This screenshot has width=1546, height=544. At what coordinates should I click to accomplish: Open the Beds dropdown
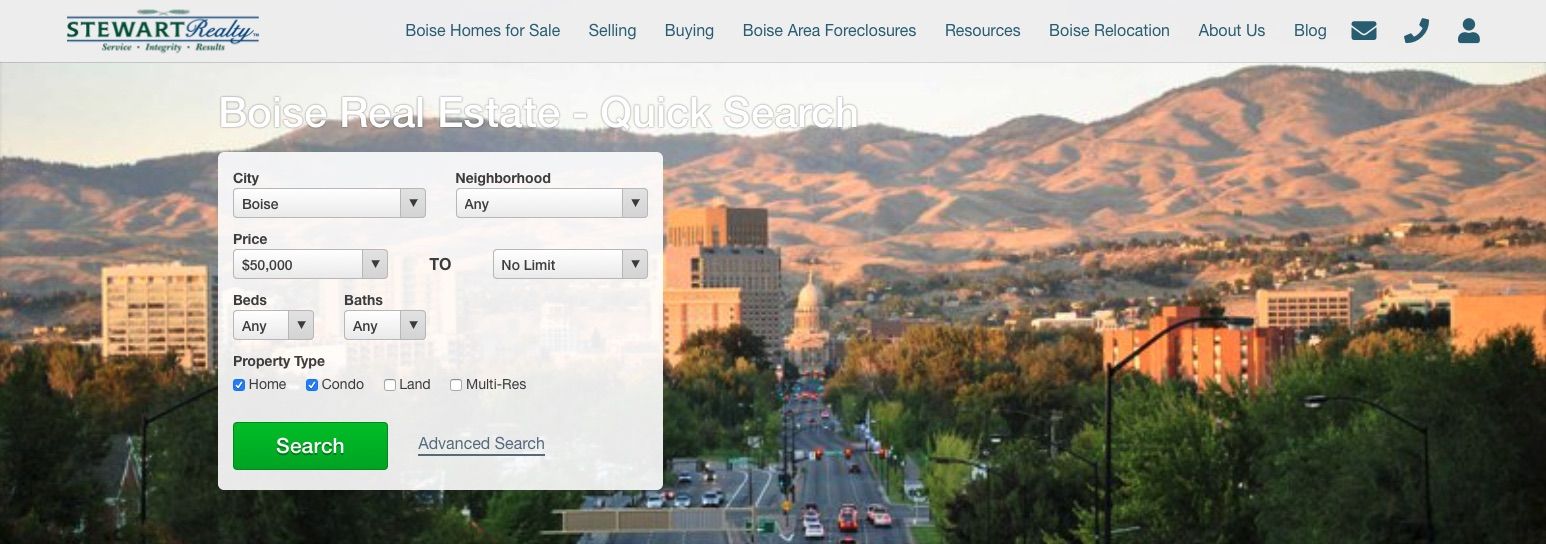[273, 325]
